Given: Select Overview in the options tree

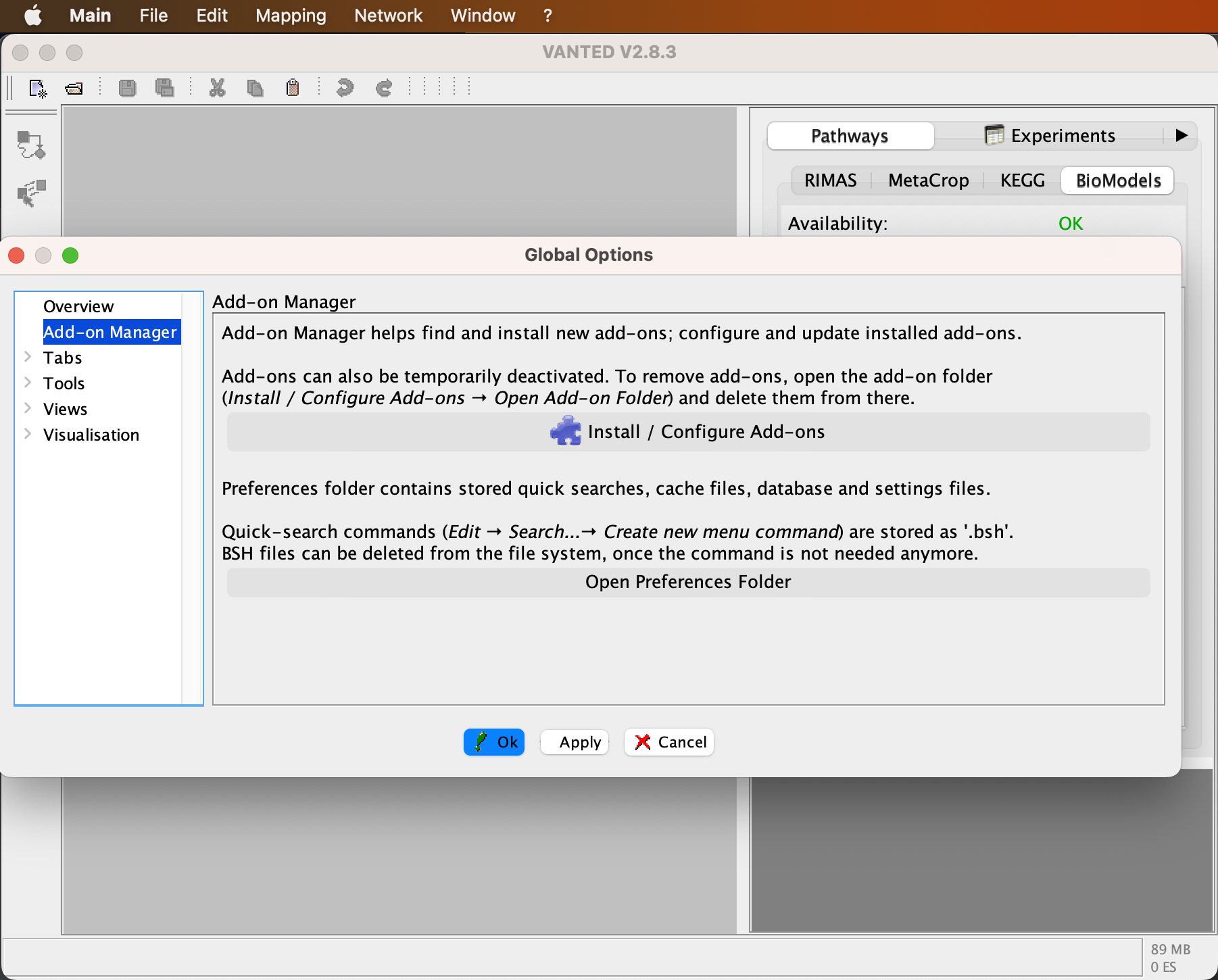Looking at the screenshot, I should coord(78,307).
